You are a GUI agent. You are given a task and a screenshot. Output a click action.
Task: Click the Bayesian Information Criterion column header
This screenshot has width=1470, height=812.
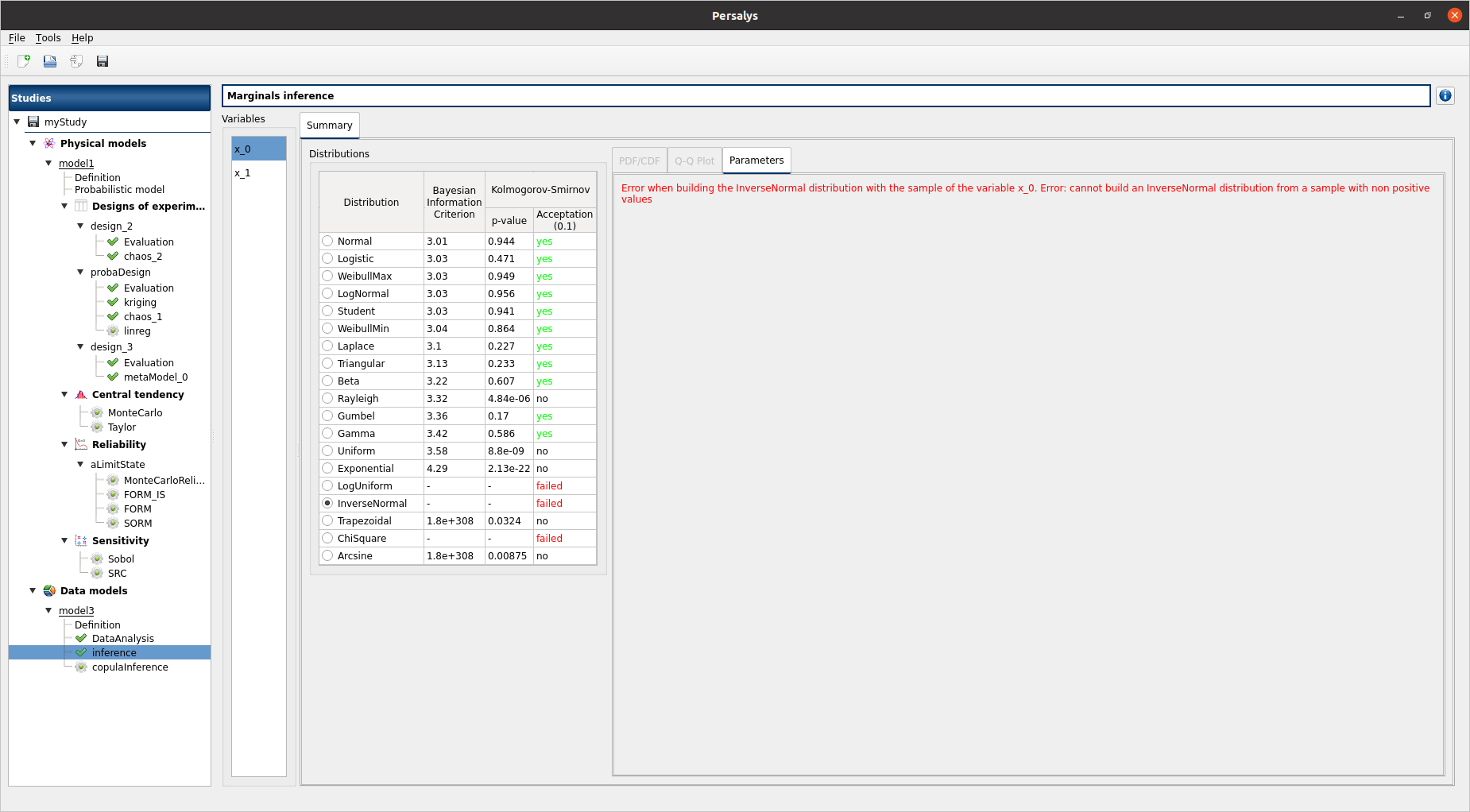454,202
